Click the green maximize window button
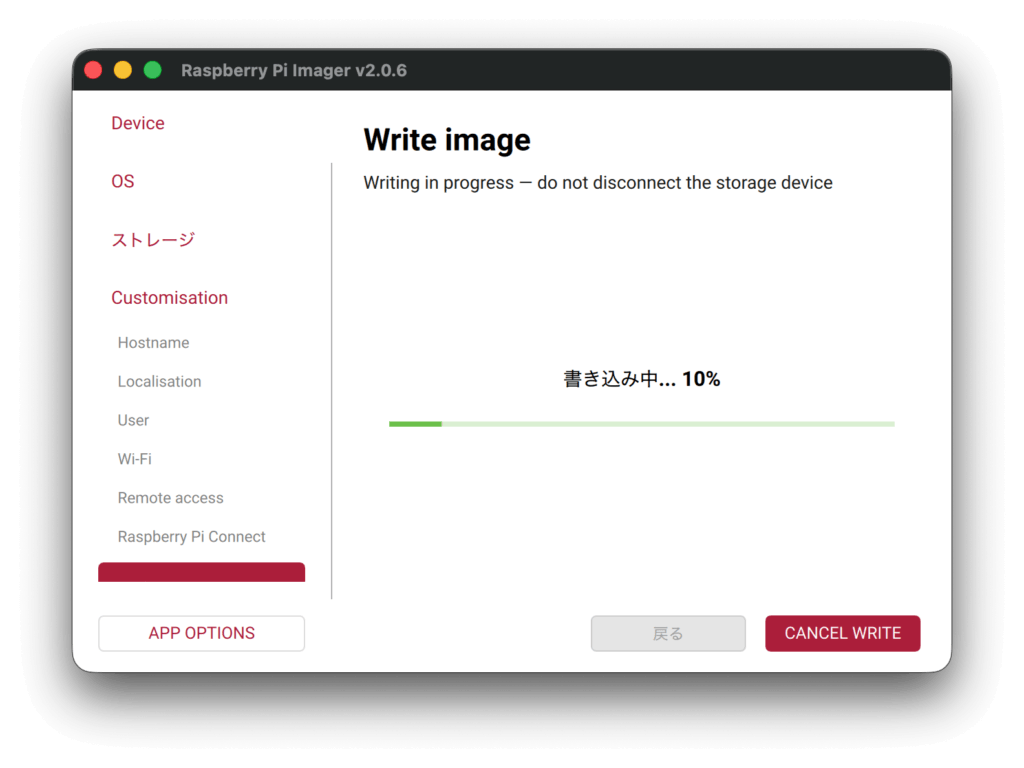This screenshot has height=768, width=1024. (153, 70)
